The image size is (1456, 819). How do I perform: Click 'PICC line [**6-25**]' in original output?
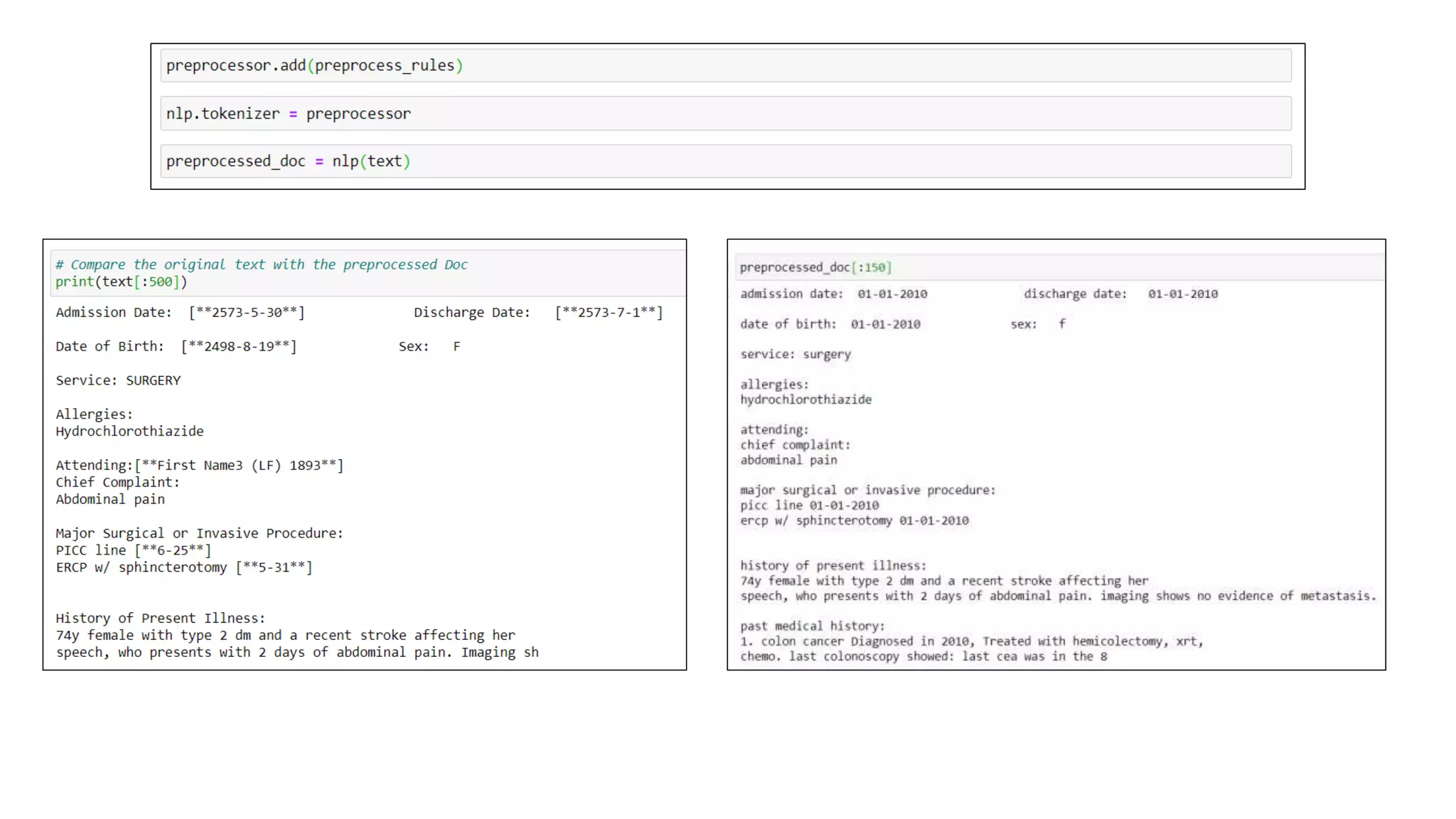pyautogui.click(x=134, y=550)
